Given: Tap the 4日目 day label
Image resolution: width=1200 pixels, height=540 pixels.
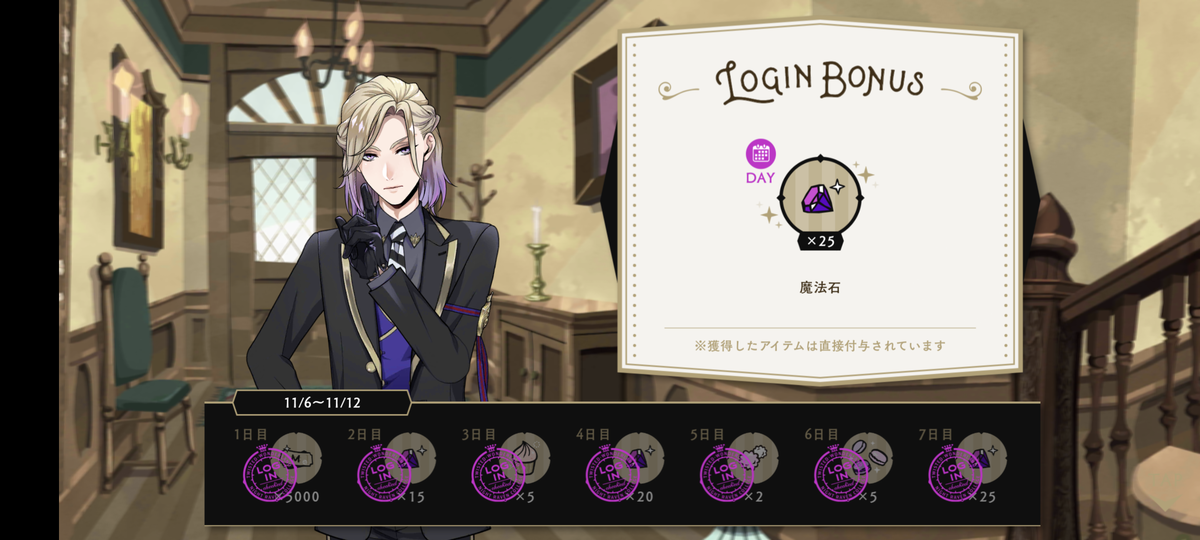Looking at the screenshot, I should coord(593,435).
